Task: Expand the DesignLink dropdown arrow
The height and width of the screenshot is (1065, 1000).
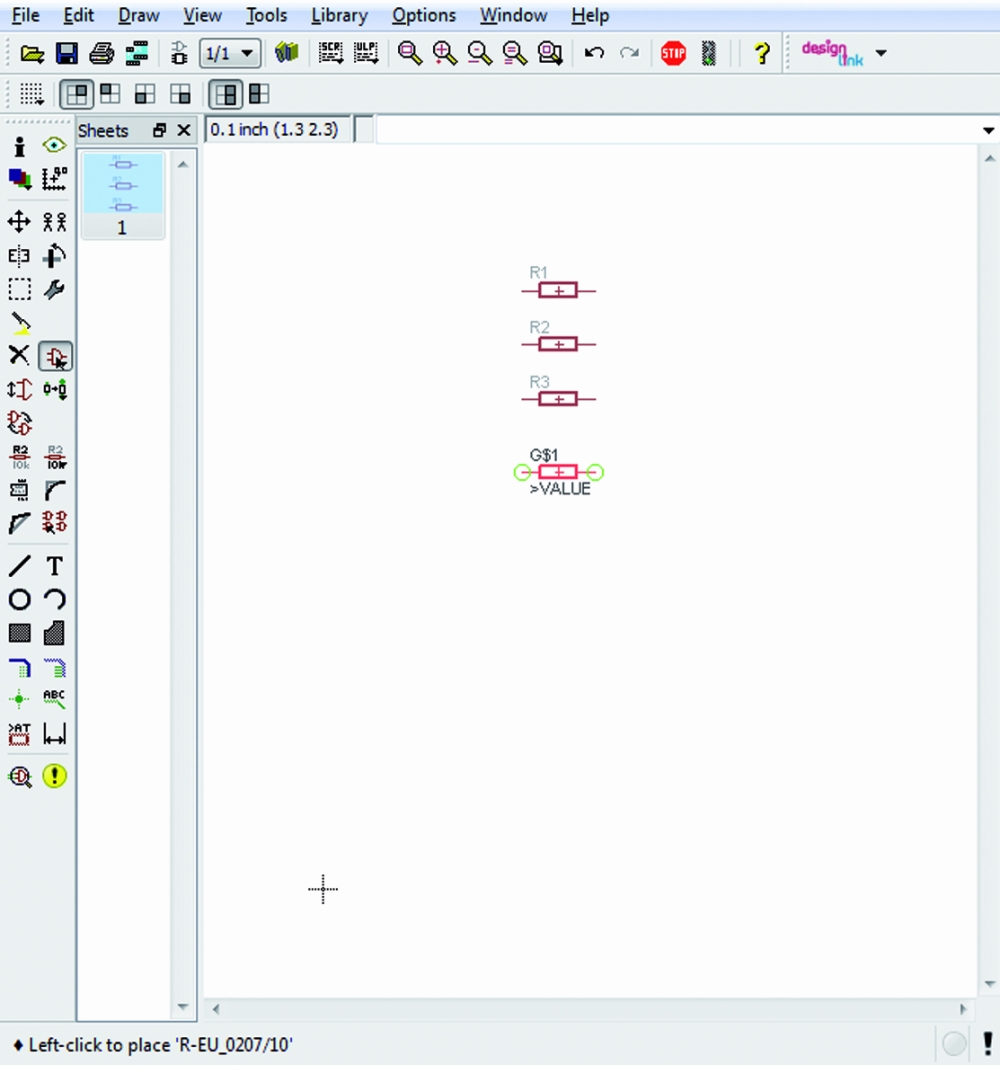Action: tap(881, 54)
